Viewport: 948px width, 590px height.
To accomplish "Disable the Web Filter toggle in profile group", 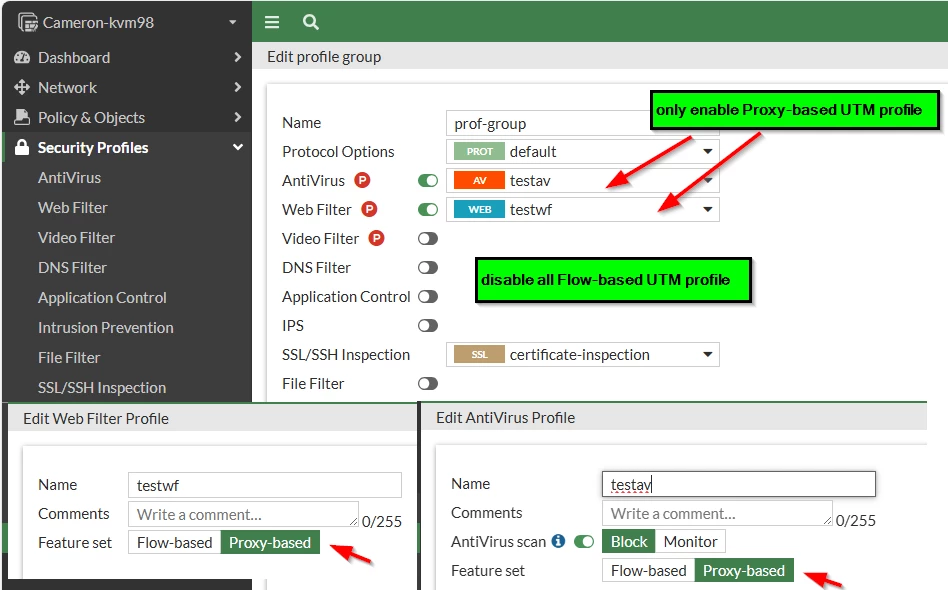I will 428,209.
